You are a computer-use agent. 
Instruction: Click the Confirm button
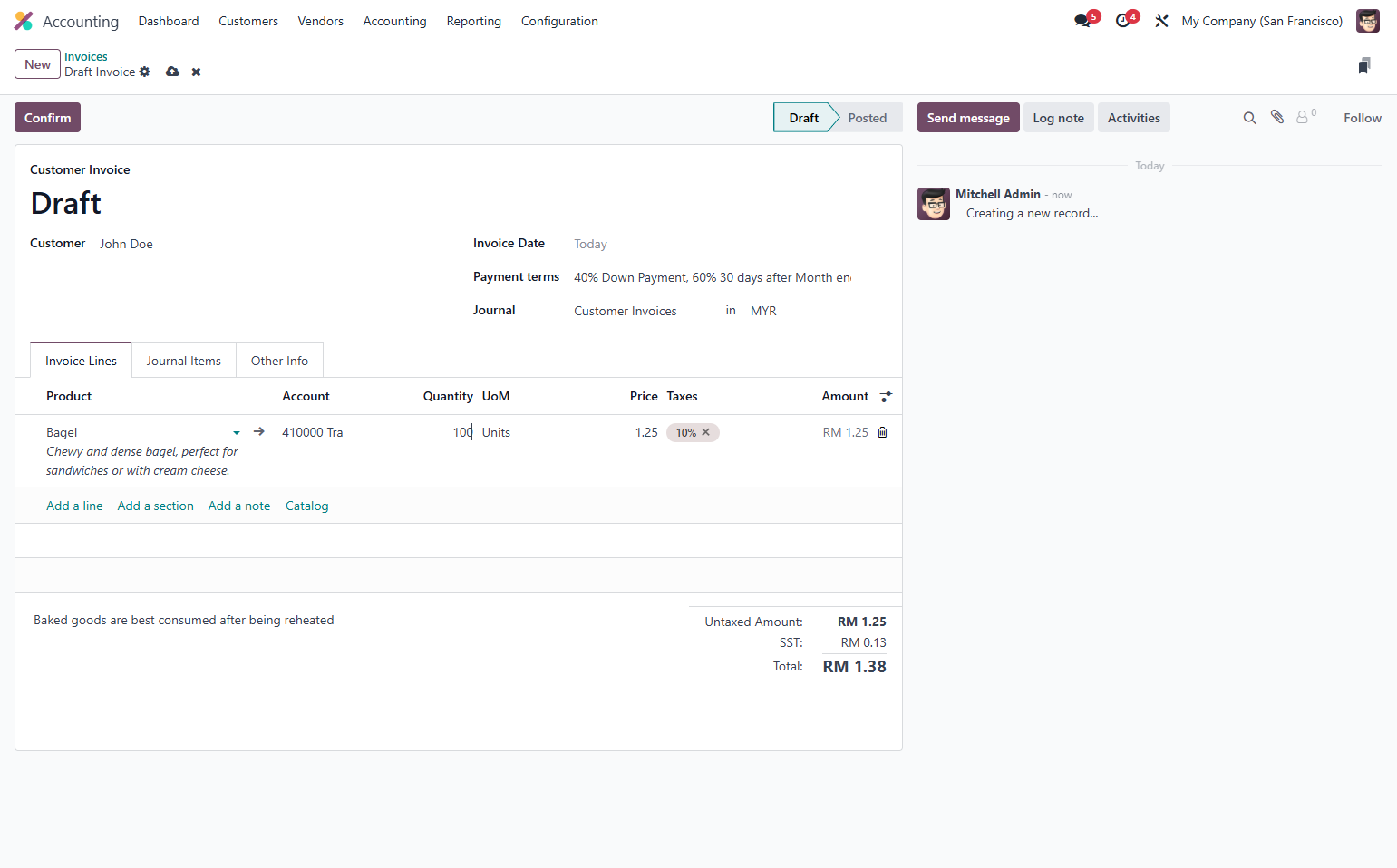pyautogui.click(x=47, y=118)
